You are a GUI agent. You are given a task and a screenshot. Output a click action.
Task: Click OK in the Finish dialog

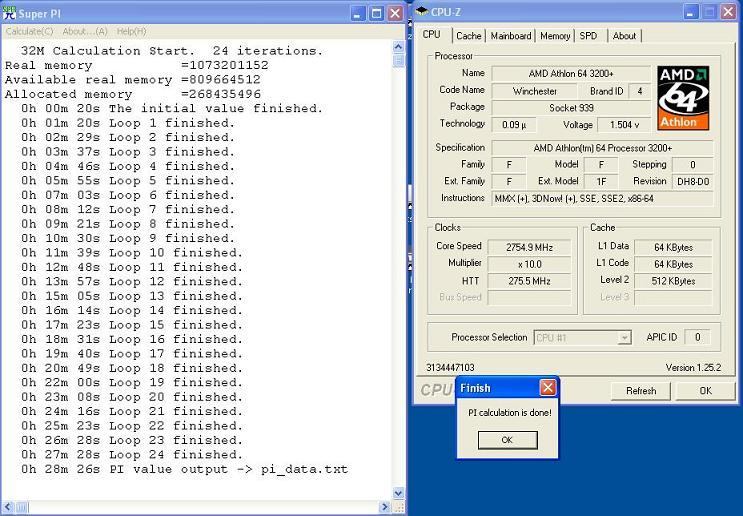(507, 440)
